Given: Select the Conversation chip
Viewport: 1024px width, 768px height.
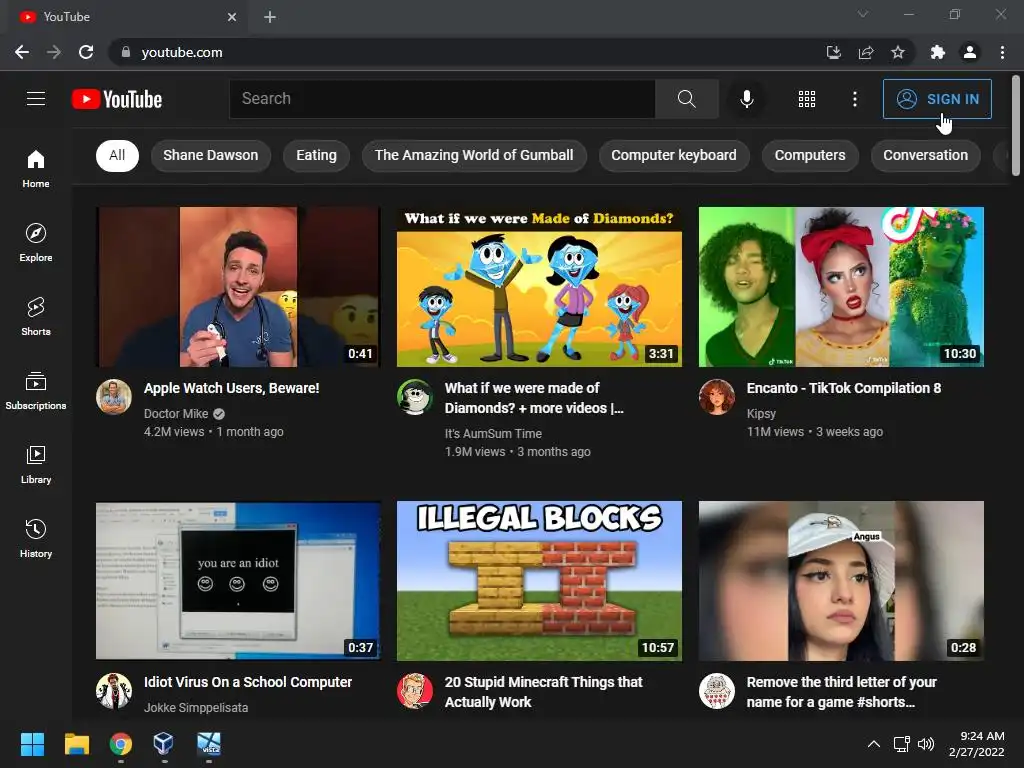Looking at the screenshot, I should (x=925, y=155).
